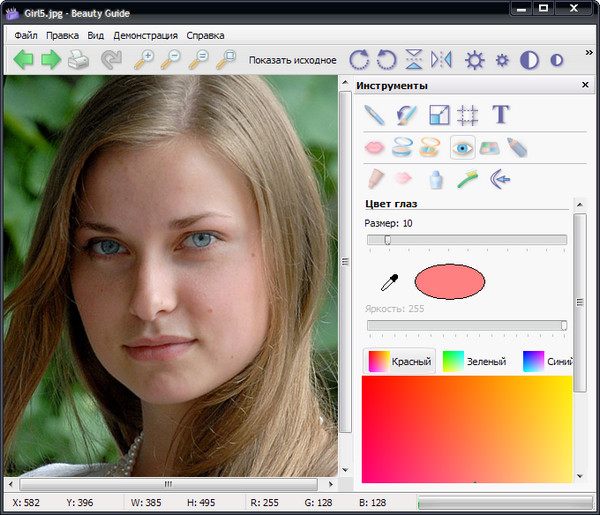Screen dimensions: 600x515
Task: Click the green back arrow icon
Action: click(x=23, y=60)
